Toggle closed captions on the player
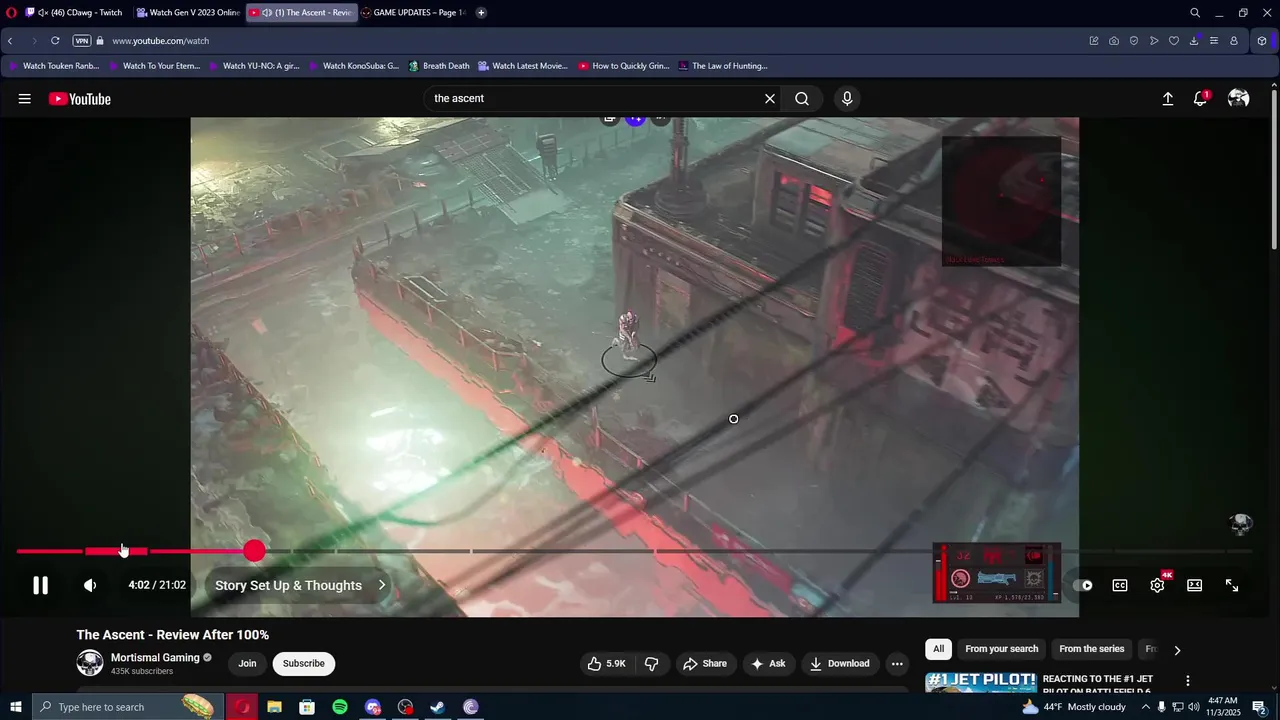 (1120, 585)
